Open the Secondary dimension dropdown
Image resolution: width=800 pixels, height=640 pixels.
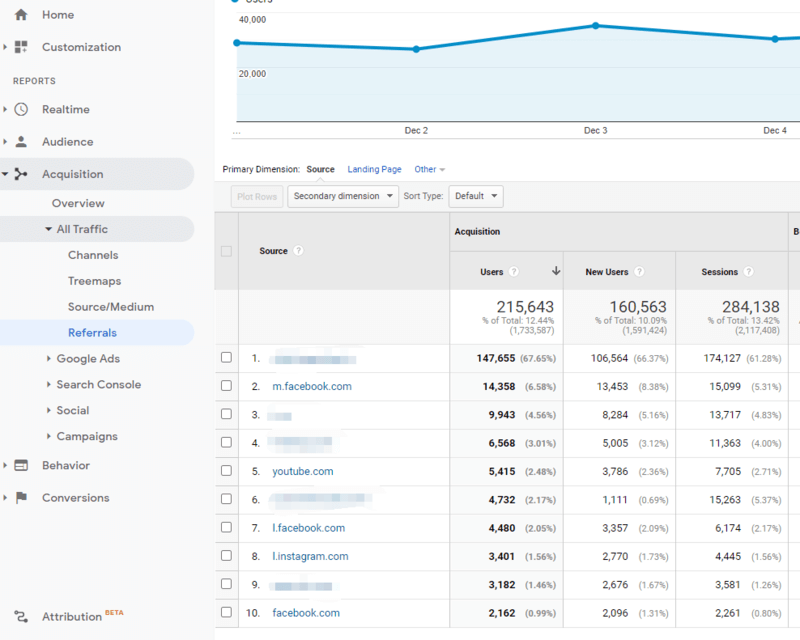pos(344,196)
